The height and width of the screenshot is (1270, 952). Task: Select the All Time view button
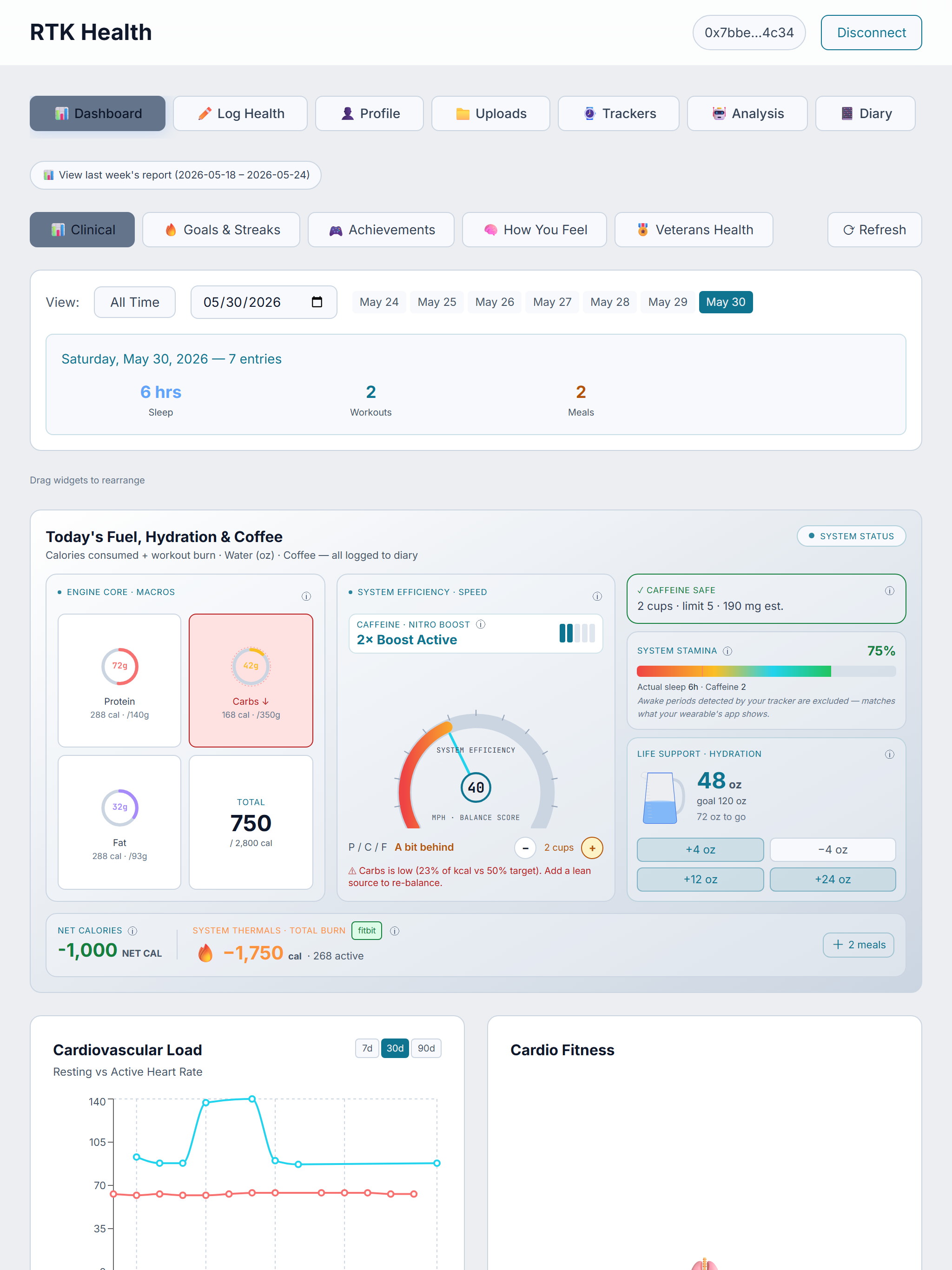(135, 302)
